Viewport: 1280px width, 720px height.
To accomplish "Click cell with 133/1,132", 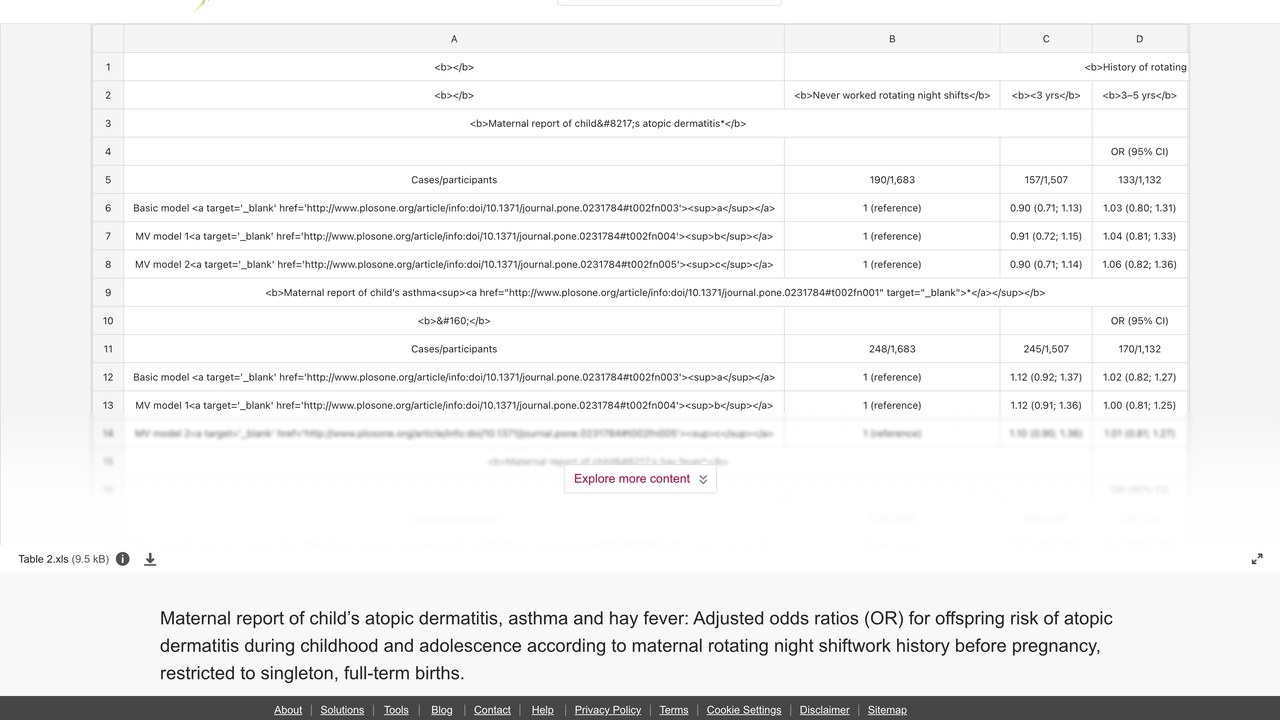I will coord(1139,180).
